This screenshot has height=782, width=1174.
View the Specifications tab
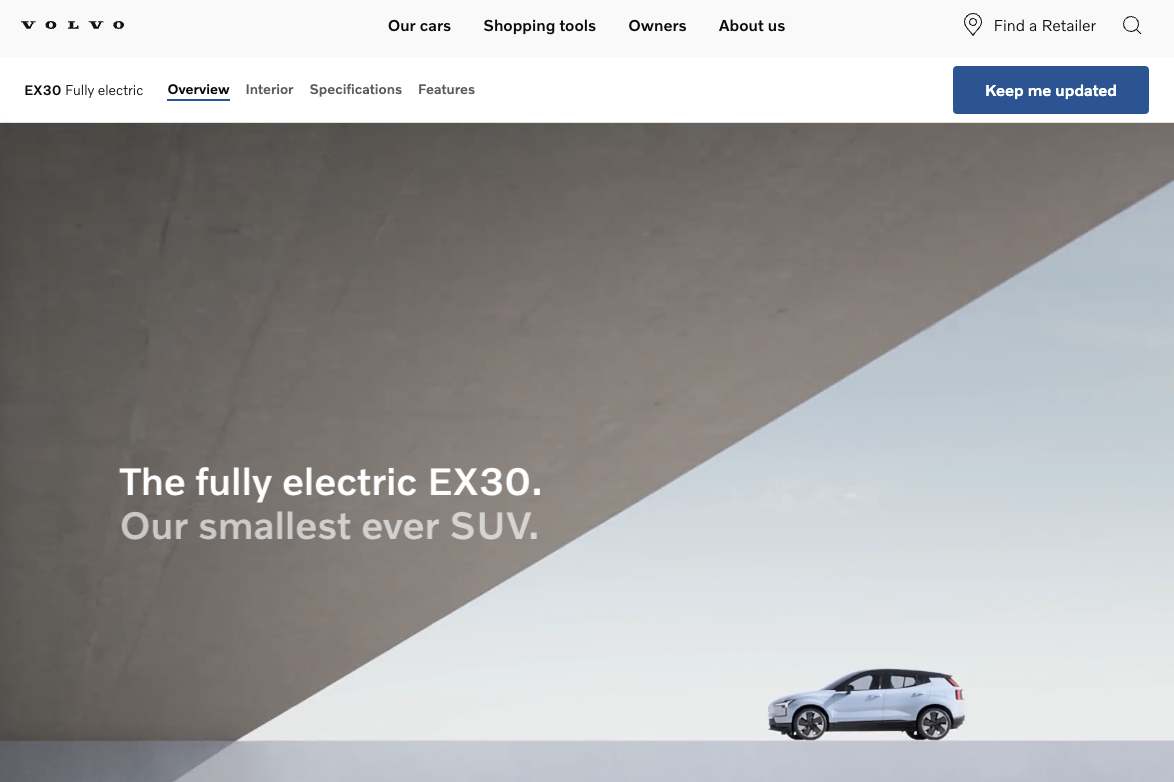tap(355, 89)
